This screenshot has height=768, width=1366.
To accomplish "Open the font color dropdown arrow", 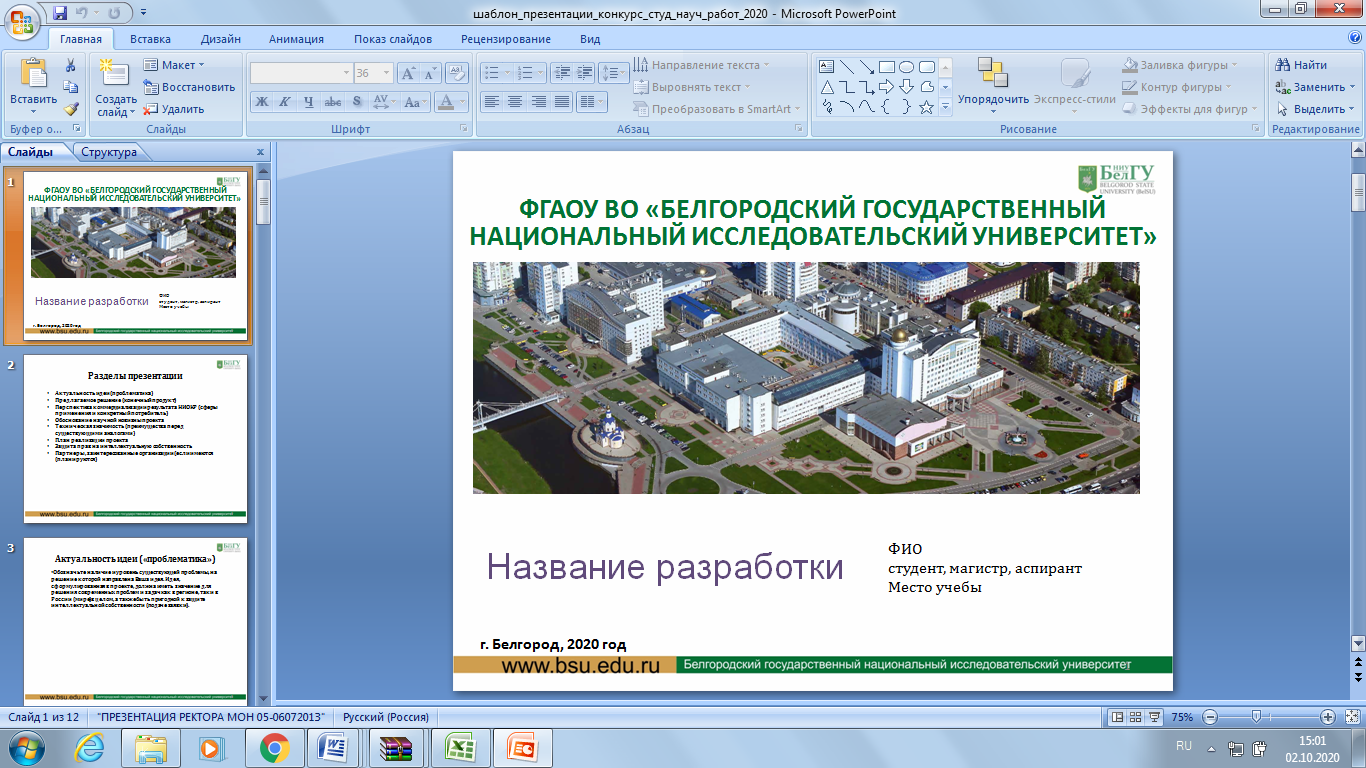I will 464,101.
